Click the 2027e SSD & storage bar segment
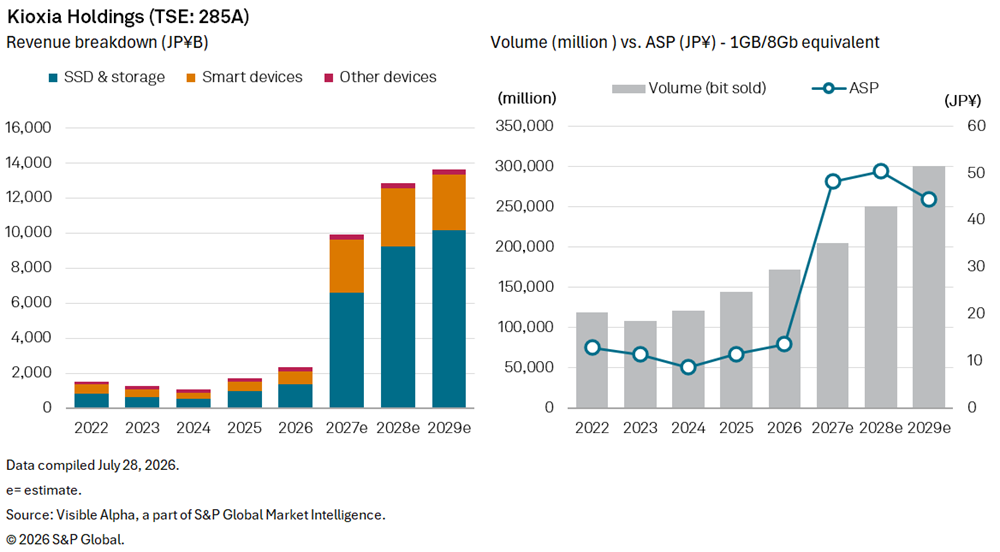Screen dimensions: 1000x552 point(347,350)
